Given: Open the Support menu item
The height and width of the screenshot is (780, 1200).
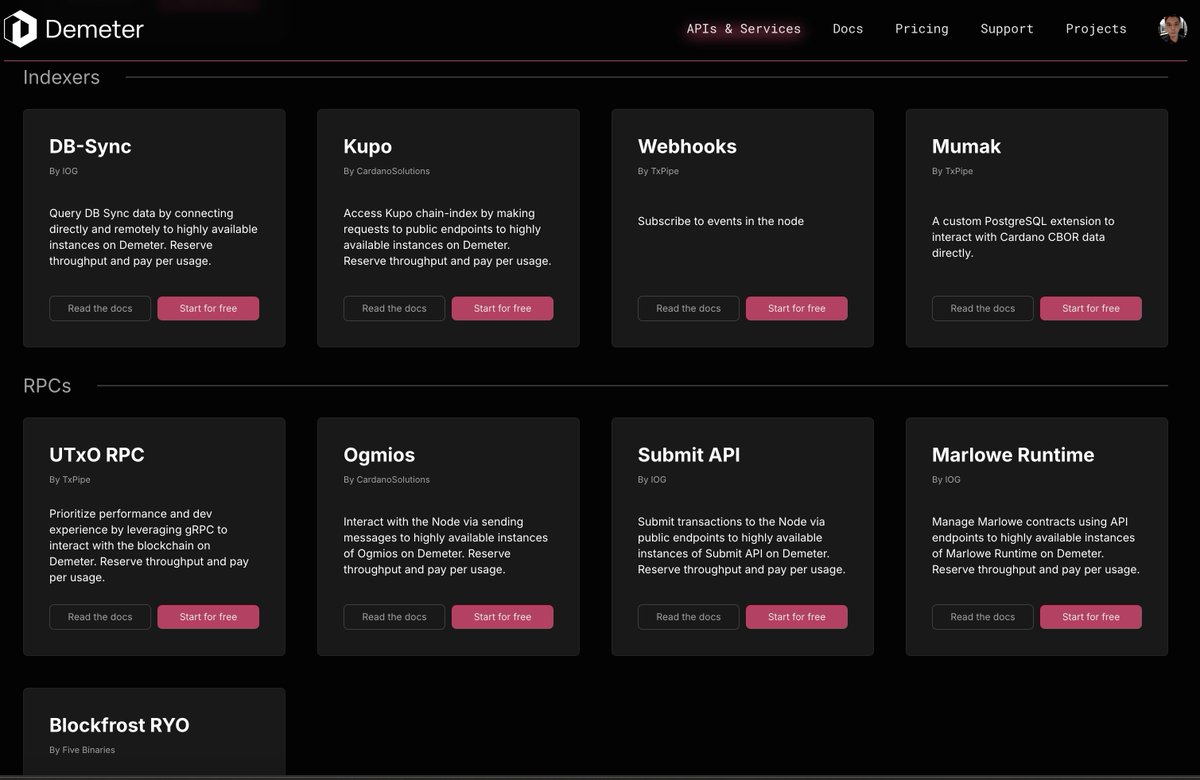Looking at the screenshot, I should pos(1006,29).
